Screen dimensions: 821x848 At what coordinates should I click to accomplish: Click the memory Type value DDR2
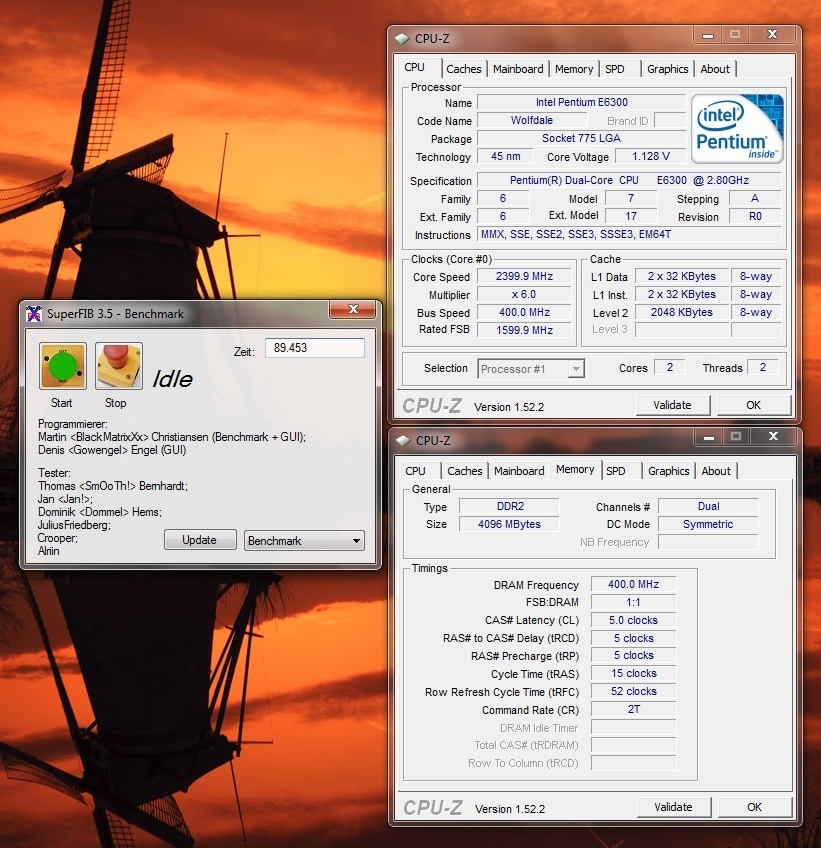(509, 506)
